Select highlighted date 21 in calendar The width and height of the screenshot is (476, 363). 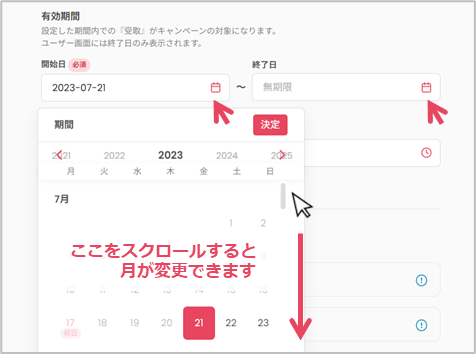pyautogui.click(x=199, y=323)
